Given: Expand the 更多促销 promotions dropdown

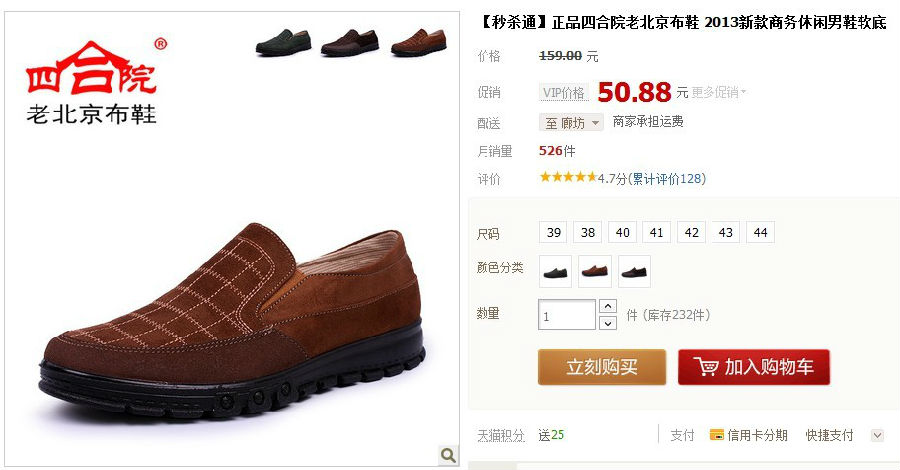Looking at the screenshot, I should pos(719,92).
